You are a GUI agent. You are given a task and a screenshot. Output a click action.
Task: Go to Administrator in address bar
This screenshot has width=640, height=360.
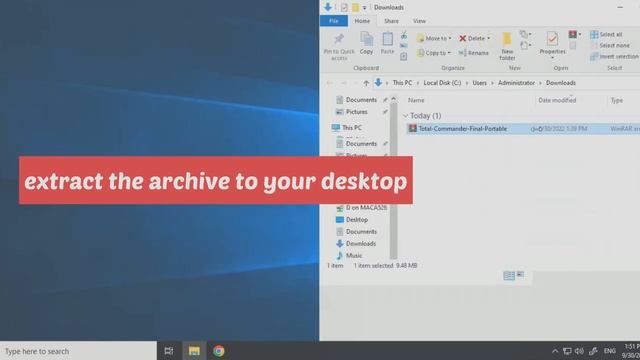(x=516, y=83)
